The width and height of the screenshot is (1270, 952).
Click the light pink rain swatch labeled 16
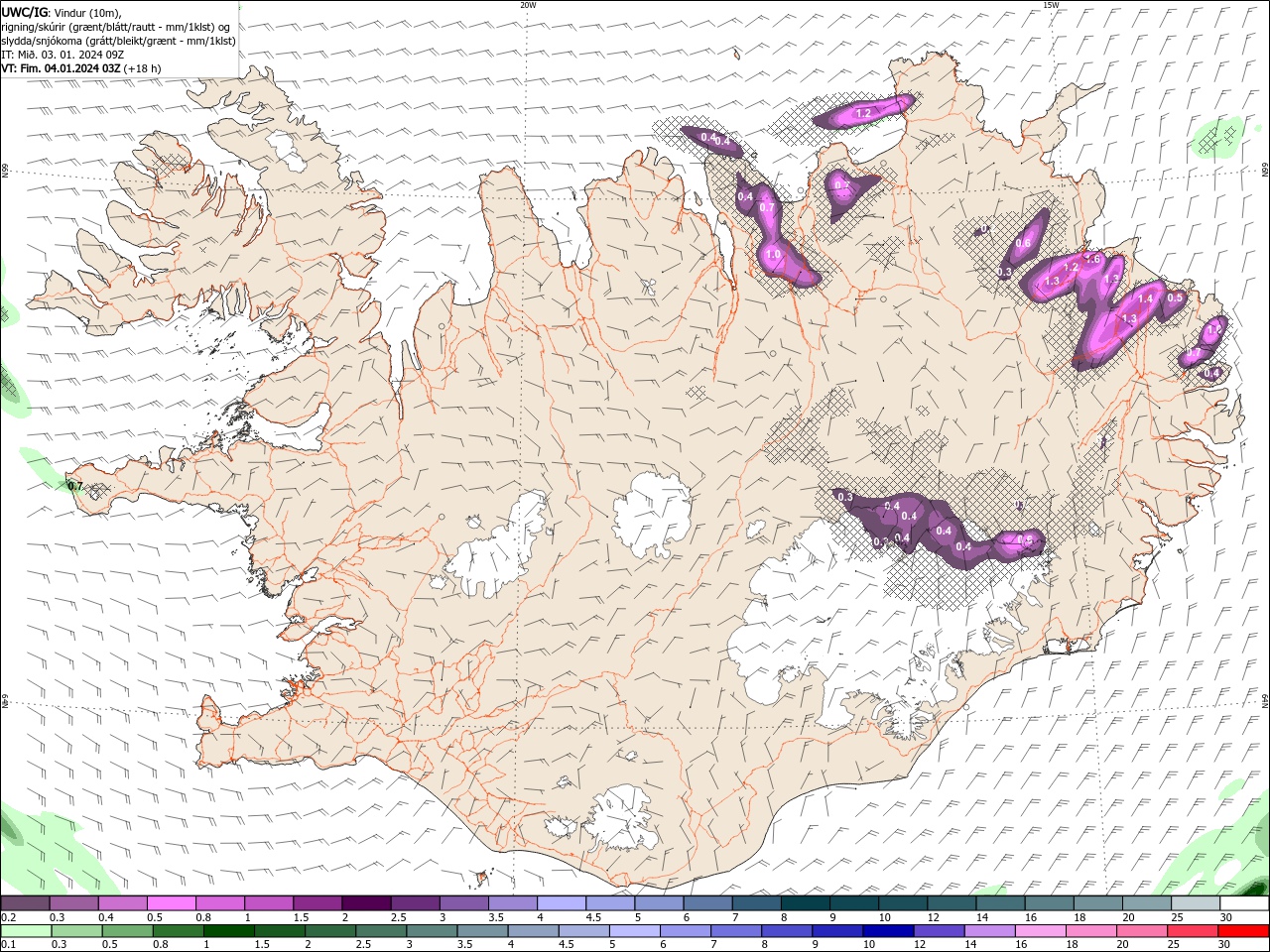[x=1039, y=931]
